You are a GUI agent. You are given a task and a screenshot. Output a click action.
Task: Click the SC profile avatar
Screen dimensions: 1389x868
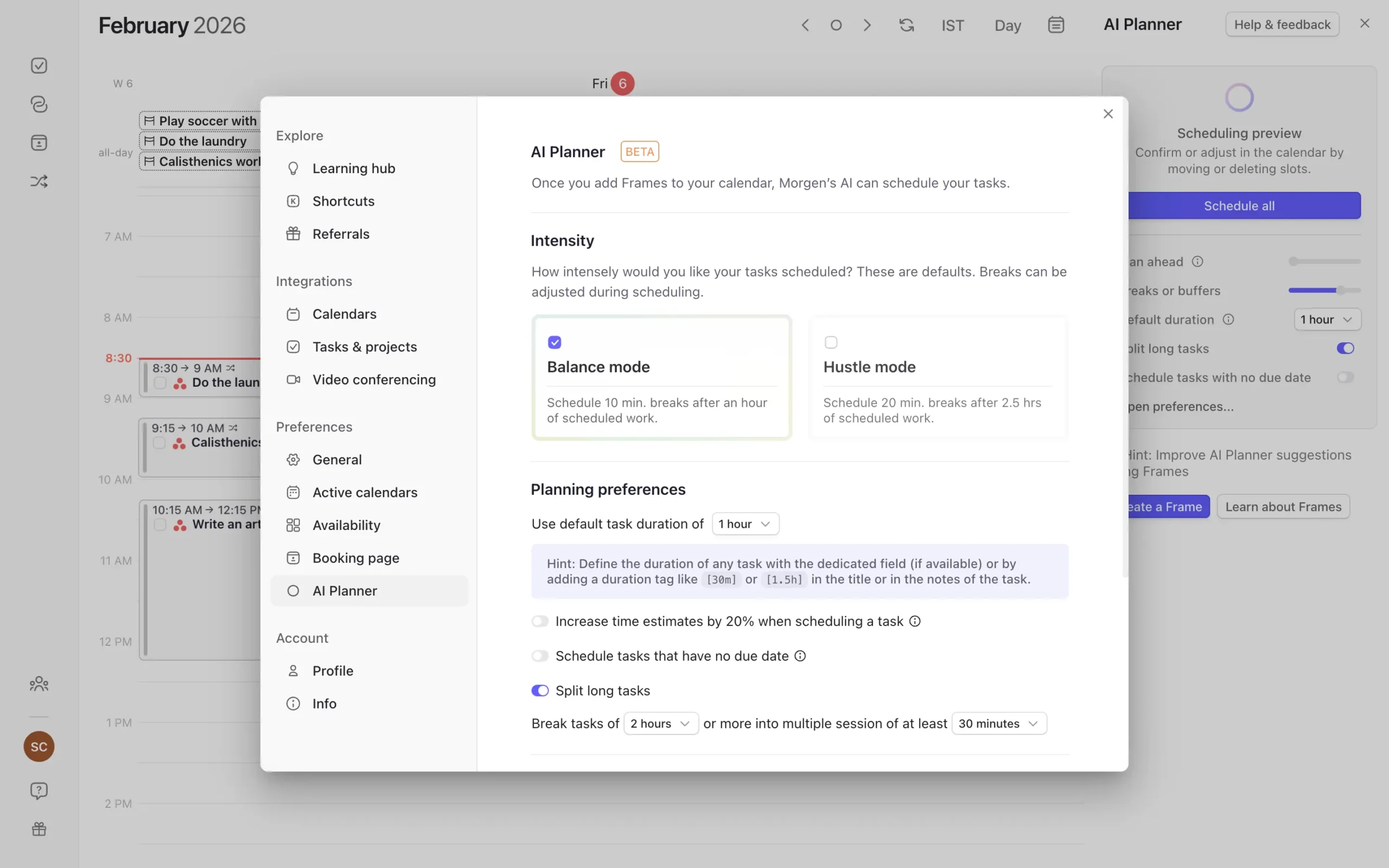point(39,746)
